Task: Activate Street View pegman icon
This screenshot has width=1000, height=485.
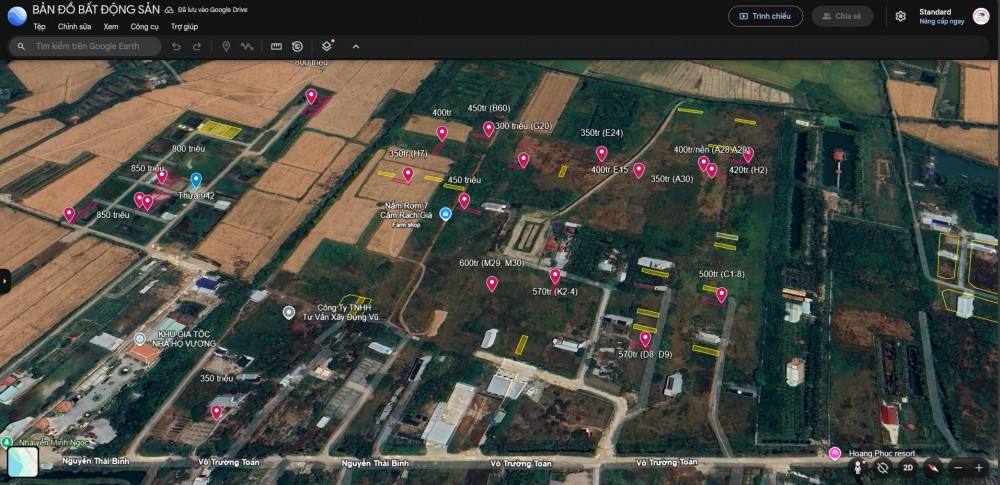Action: (858, 467)
